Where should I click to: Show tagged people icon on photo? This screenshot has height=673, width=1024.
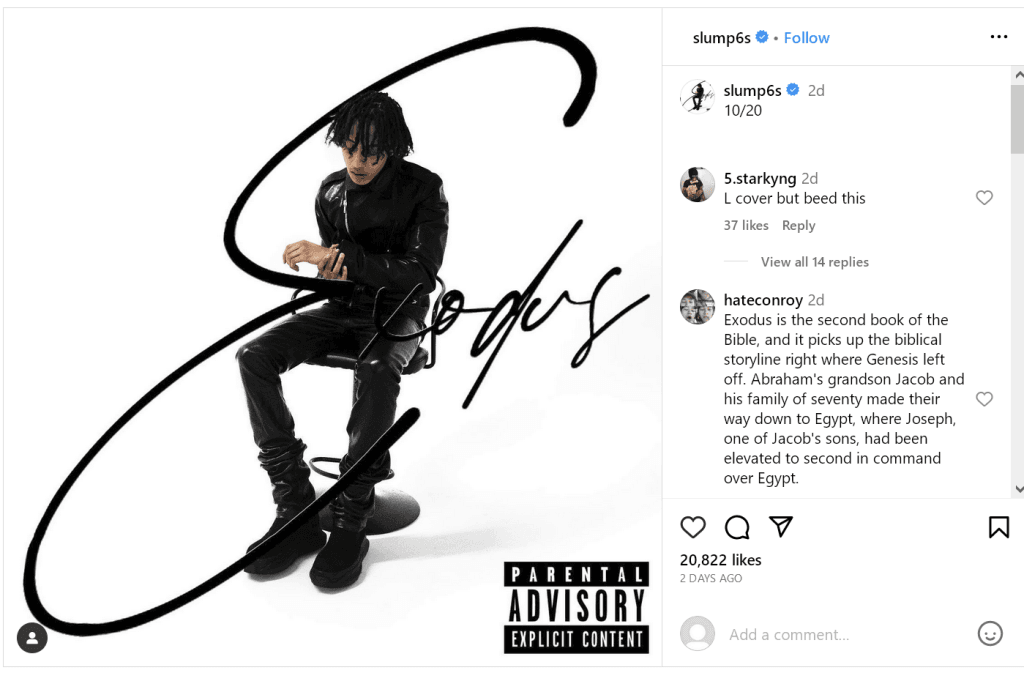tap(32, 638)
